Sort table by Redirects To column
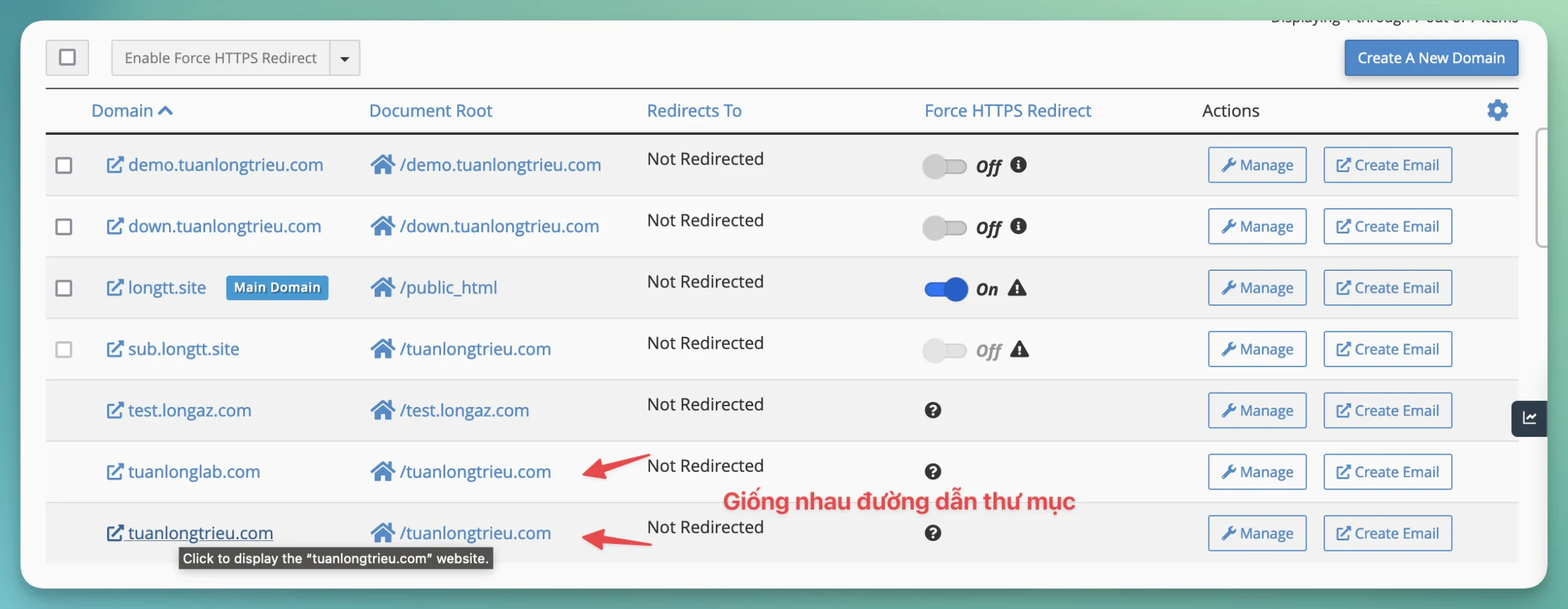Image resolution: width=1568 pixels, height=609 pixels. click(693, 111)
